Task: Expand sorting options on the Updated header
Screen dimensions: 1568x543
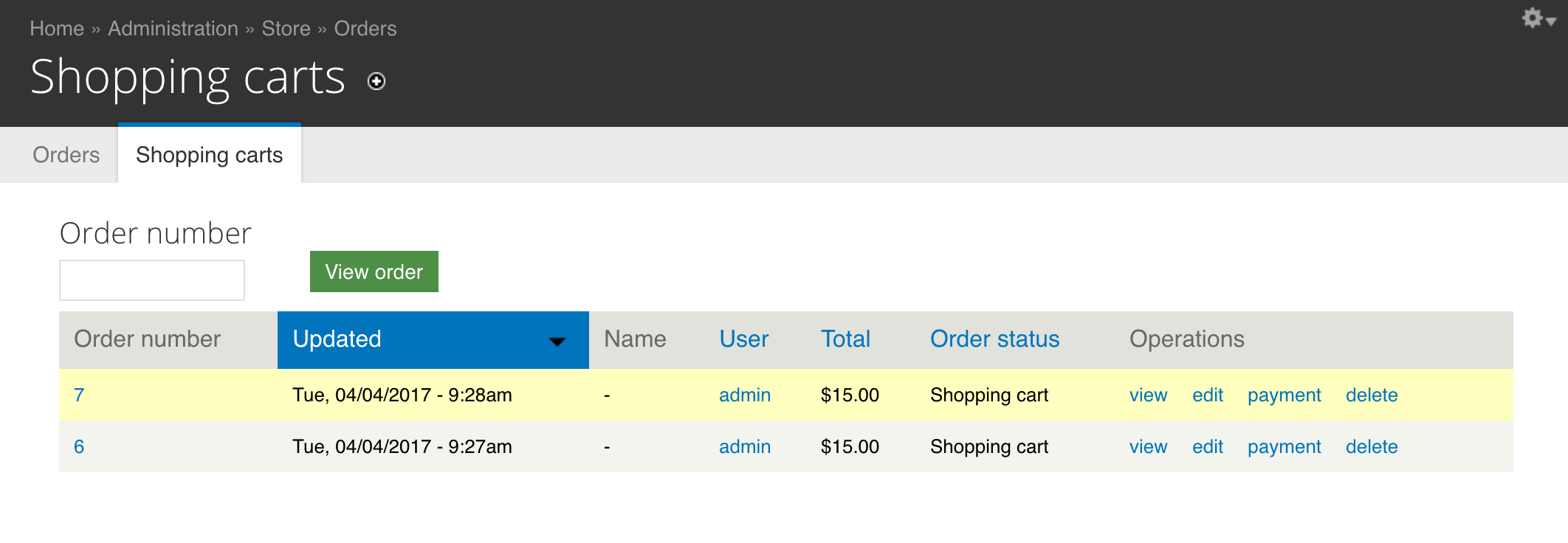Action: (x=557, y=341)
